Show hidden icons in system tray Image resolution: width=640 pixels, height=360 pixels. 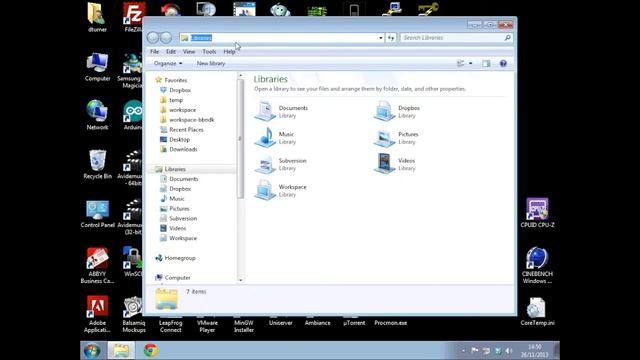pyautogui.click(x=463, y=351)
